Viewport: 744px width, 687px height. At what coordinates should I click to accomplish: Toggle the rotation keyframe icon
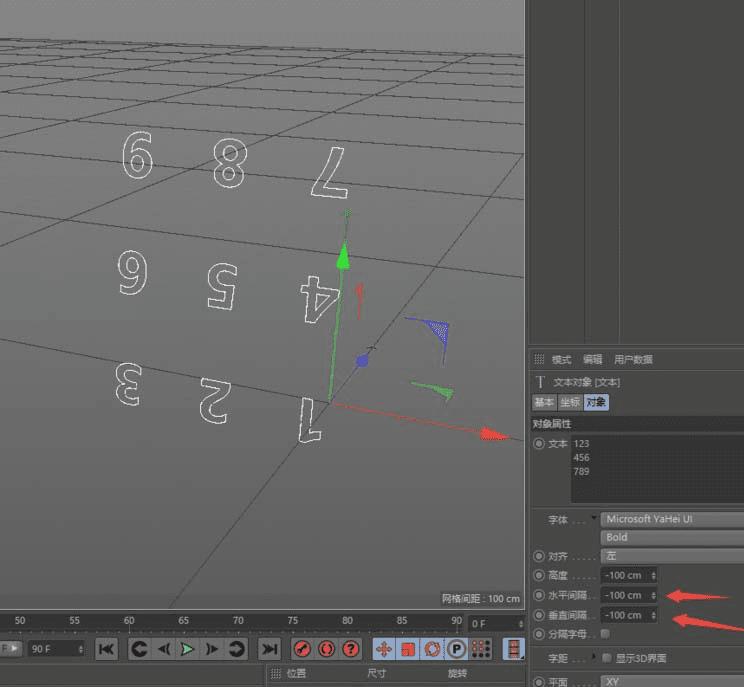pos(432,649)
